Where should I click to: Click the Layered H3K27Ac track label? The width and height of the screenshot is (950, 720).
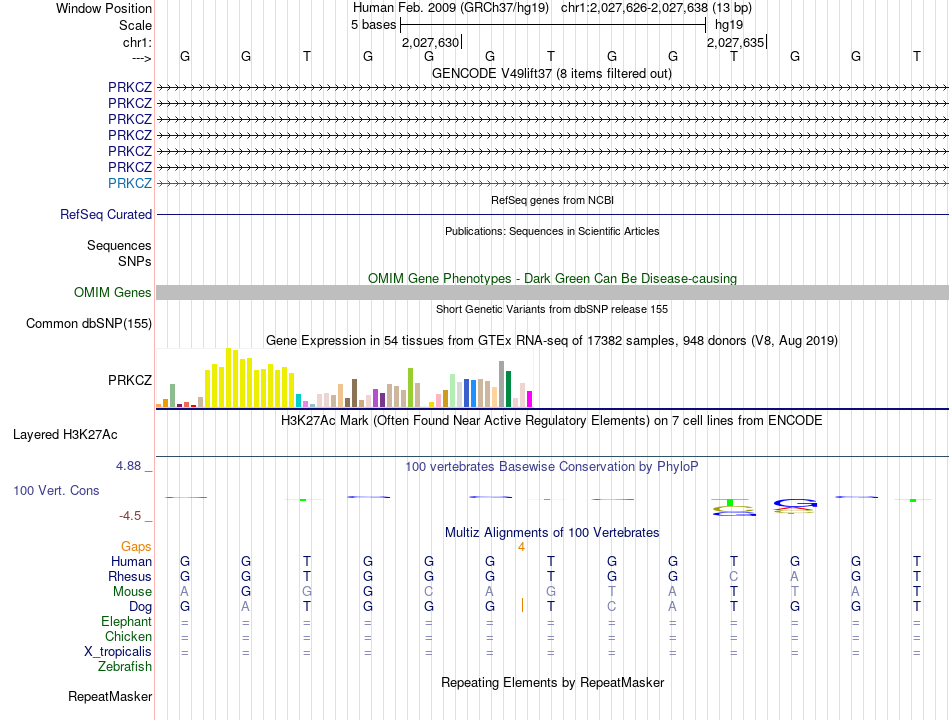pyautogui.click(x=65, y=435)
